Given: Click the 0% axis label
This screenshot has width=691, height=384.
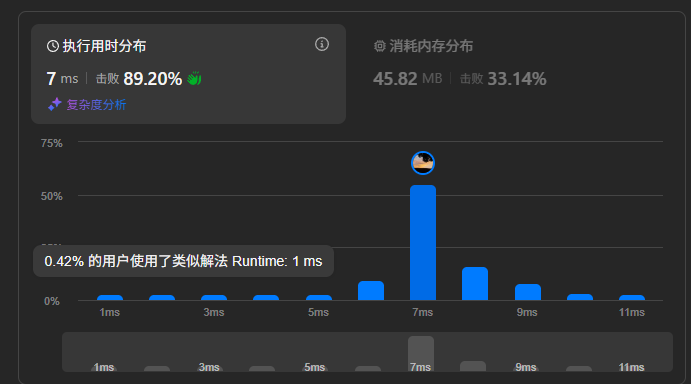Looking at the screenshot, I should 52,301.
